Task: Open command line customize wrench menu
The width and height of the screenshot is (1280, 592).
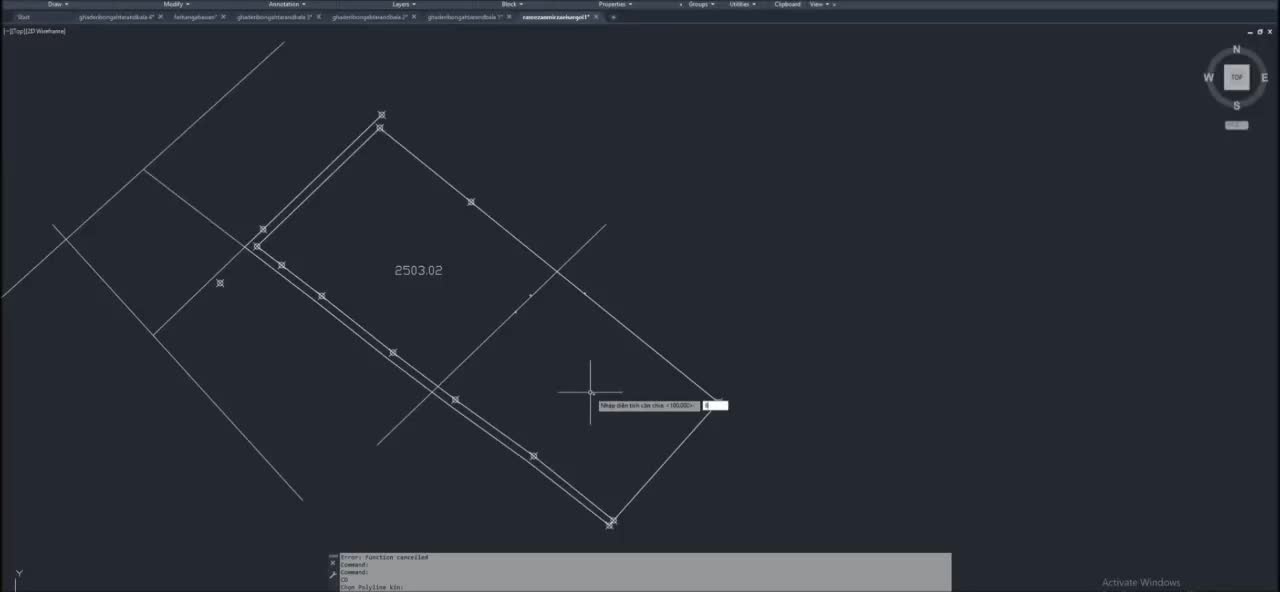Action: click(333, 575)
